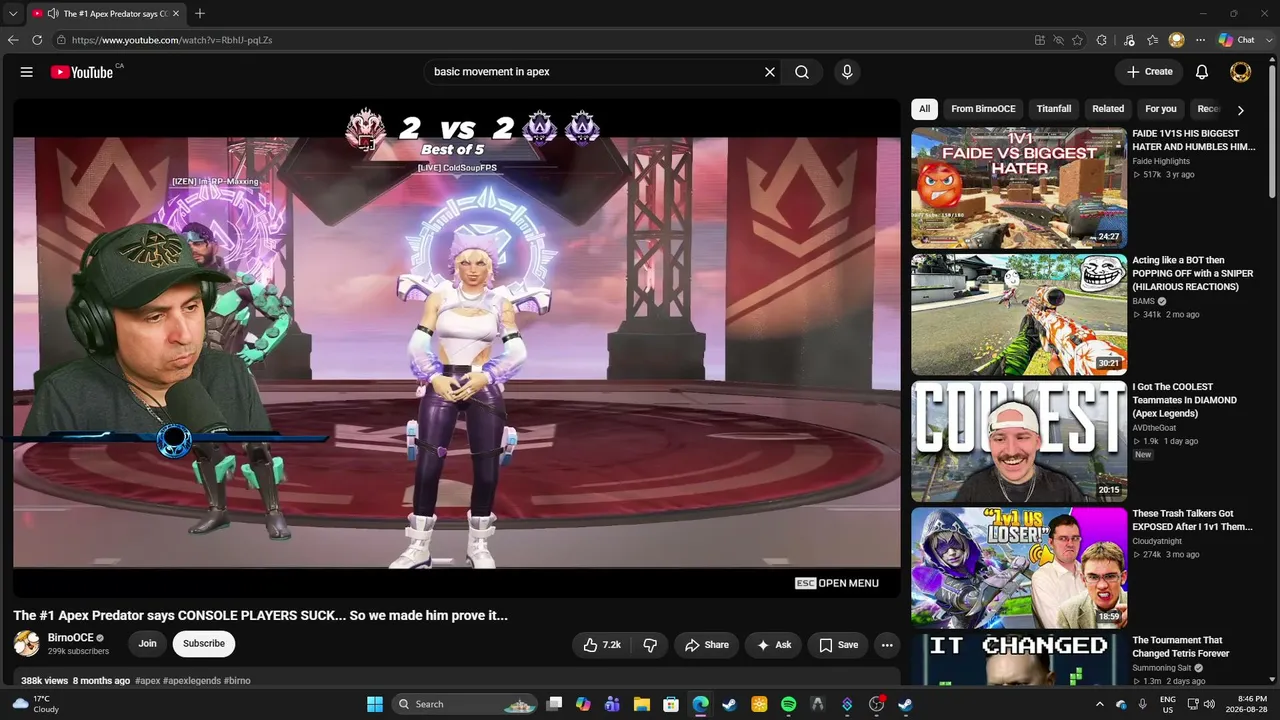Click the address bar URL
The width and height of the screenshot is (1280, 720).
tap(172, 40)
